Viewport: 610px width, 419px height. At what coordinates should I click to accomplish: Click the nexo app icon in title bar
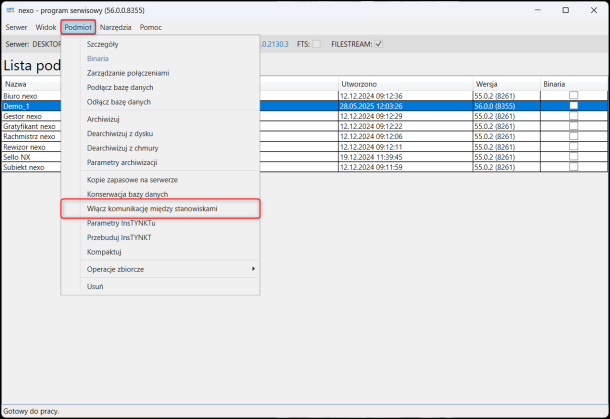[x=10, y=10]
